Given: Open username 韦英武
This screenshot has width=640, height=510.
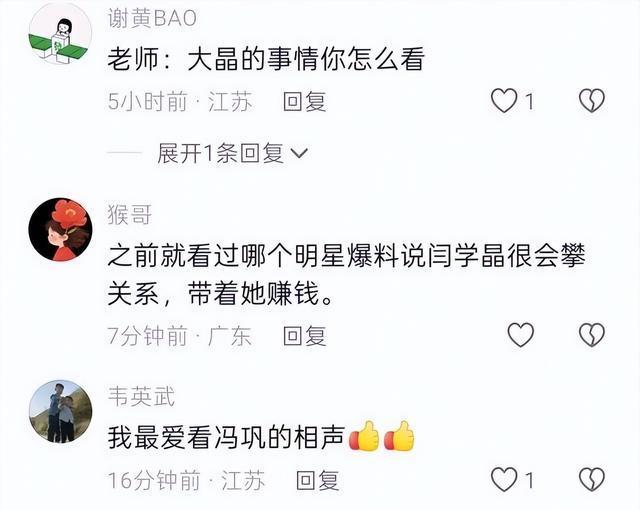Looking at the screenshot, I should coord(141,397).
